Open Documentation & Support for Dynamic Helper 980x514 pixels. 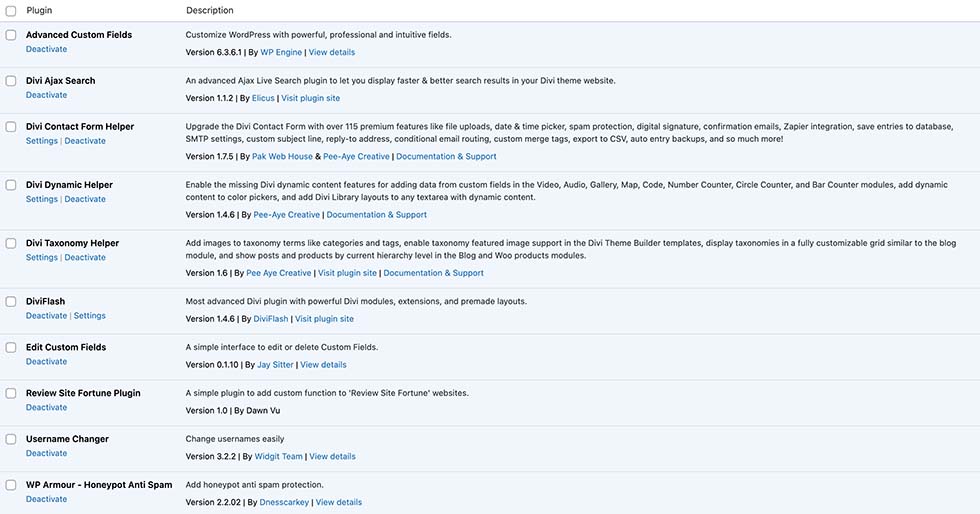click(x=377, y=214)
